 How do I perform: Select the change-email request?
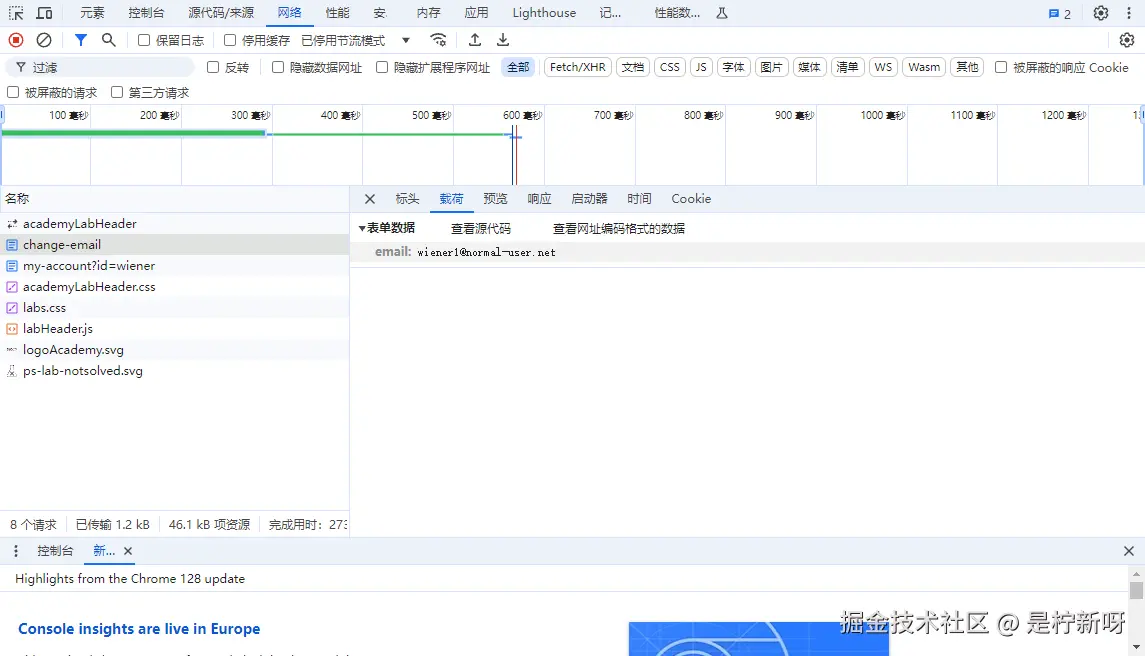point(175,245)
